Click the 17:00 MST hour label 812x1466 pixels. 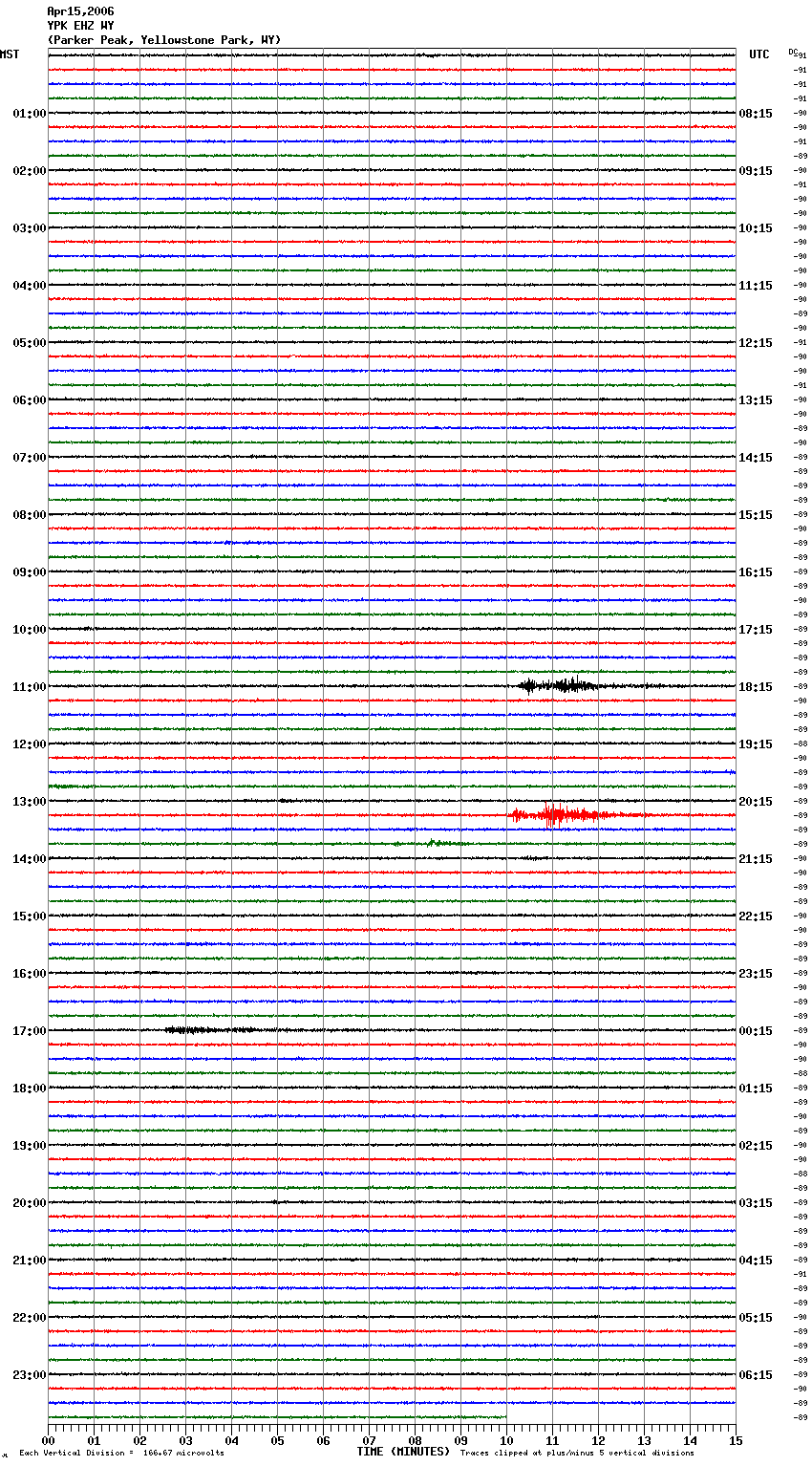[29, 1031]
